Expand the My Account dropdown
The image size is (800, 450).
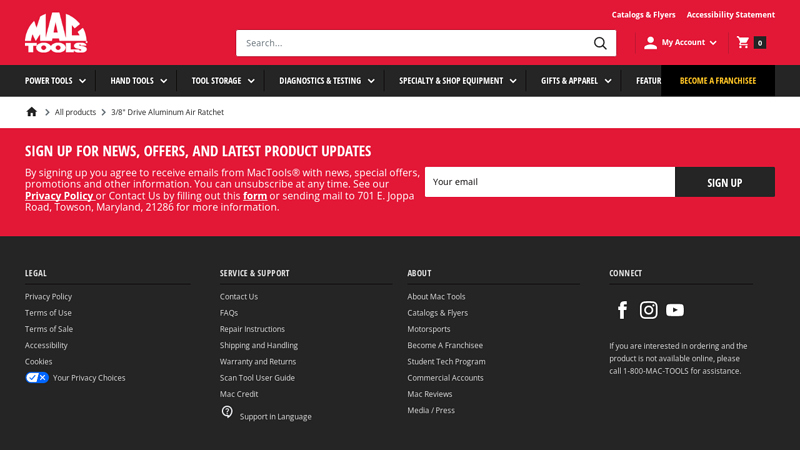[x=681, y=42]
